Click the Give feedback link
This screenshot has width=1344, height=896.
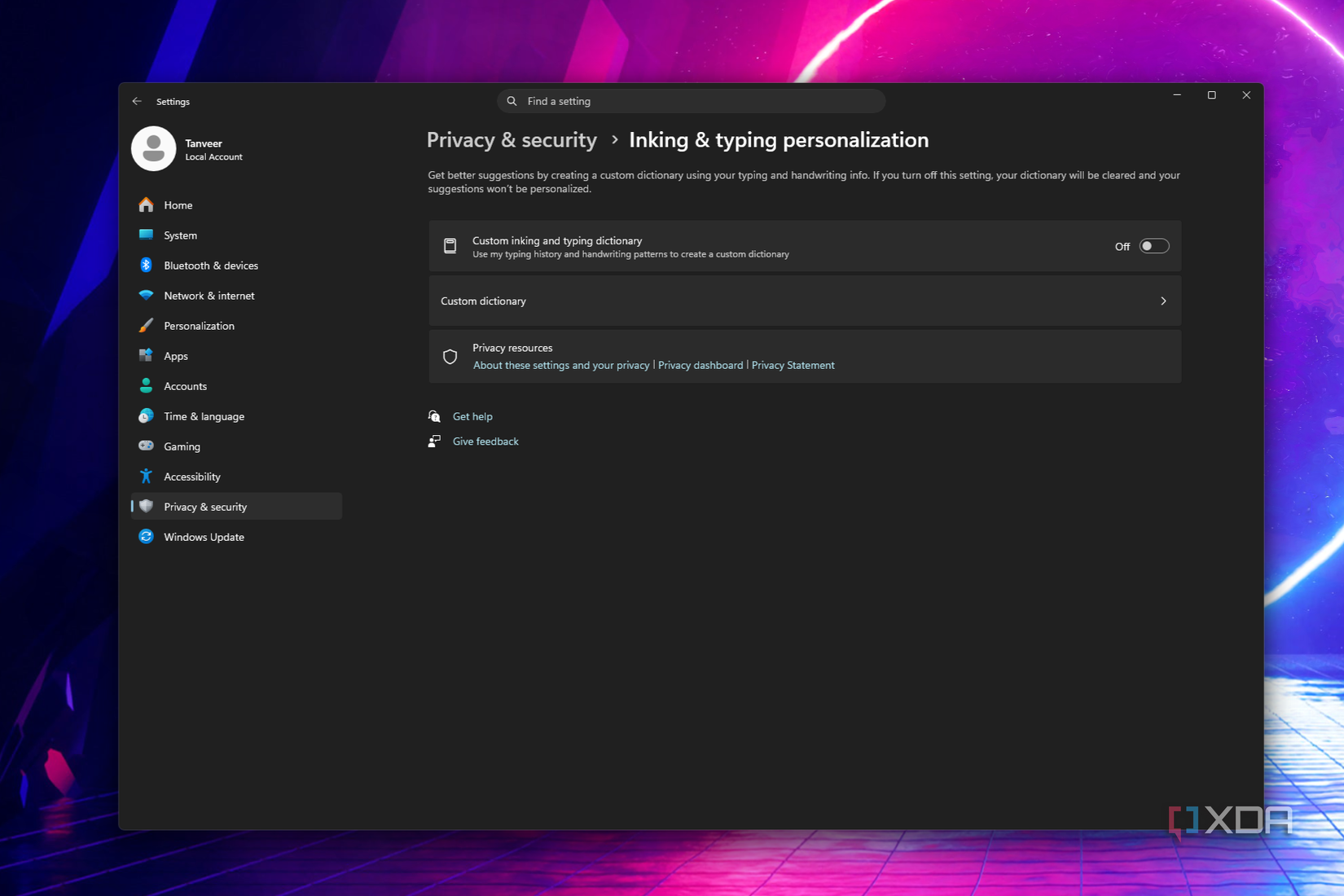point(485,441)
